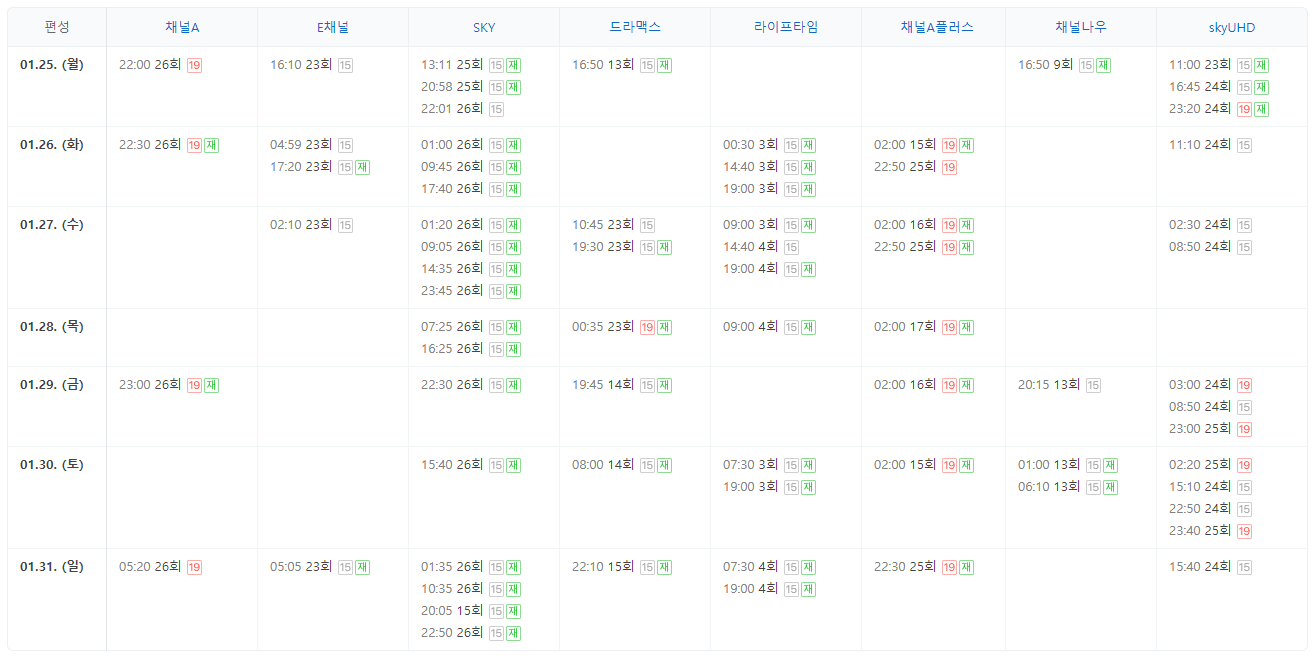Click the red 19 badge beside skyUHD 23:20 24회
The width and height of the screenshot is (1315, 660).
(x=1244, y=109)
